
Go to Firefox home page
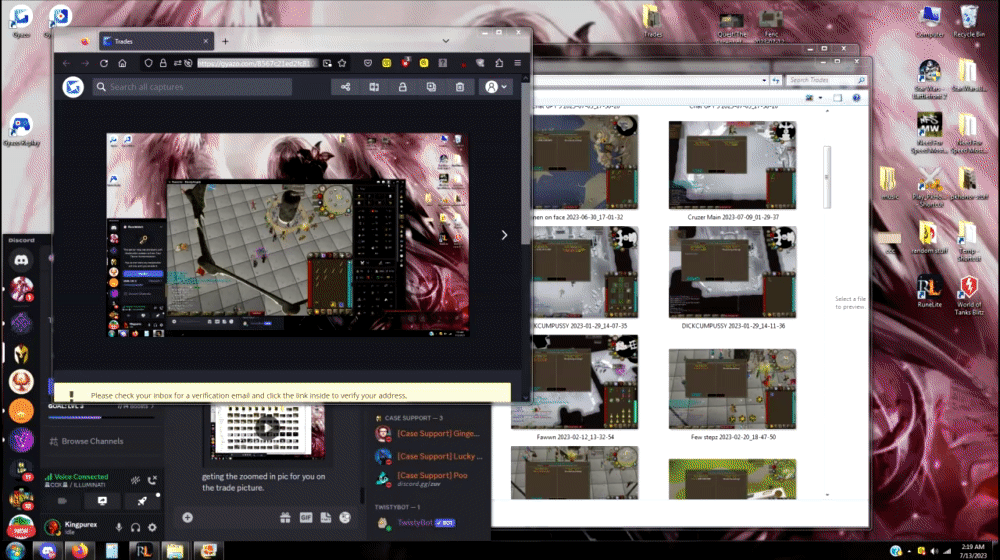tap(122, 63)
